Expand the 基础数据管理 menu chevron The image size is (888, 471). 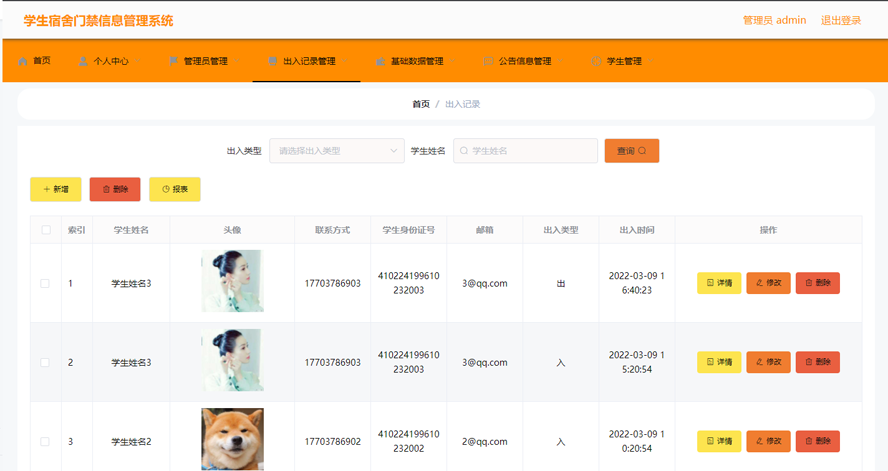pyautogui.click(x=452, y=61)
